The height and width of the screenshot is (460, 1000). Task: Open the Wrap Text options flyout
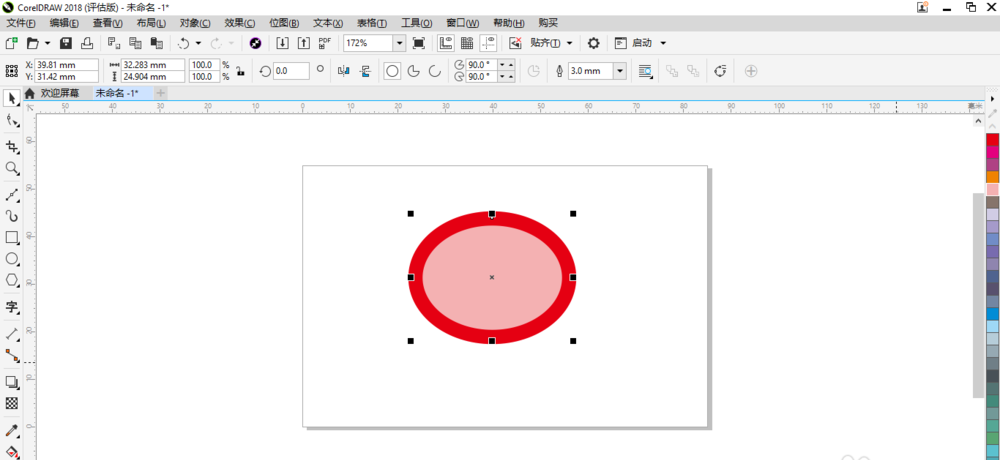pos(645,71)
